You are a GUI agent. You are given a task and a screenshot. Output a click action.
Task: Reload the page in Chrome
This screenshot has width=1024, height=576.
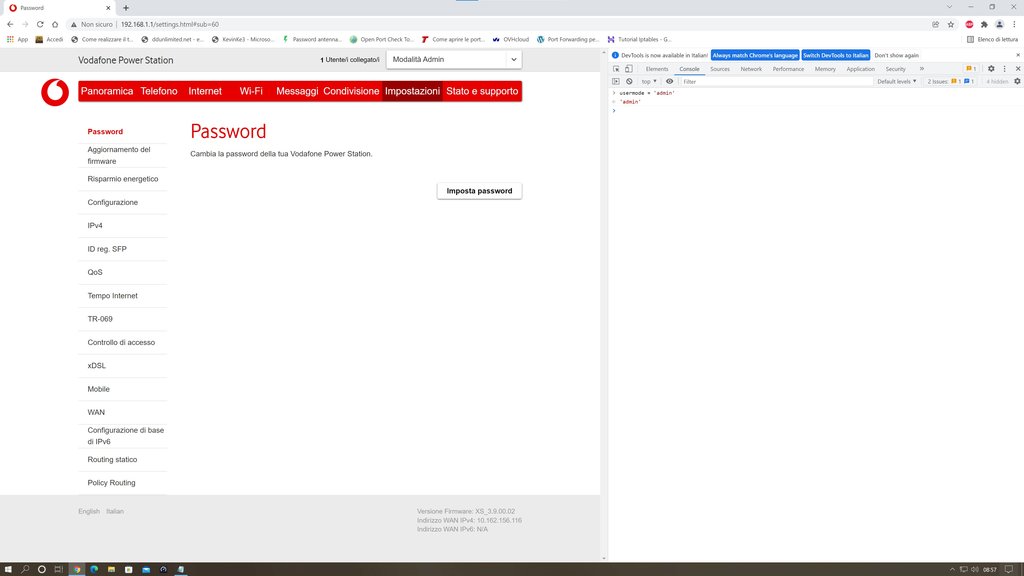[40, 24]
